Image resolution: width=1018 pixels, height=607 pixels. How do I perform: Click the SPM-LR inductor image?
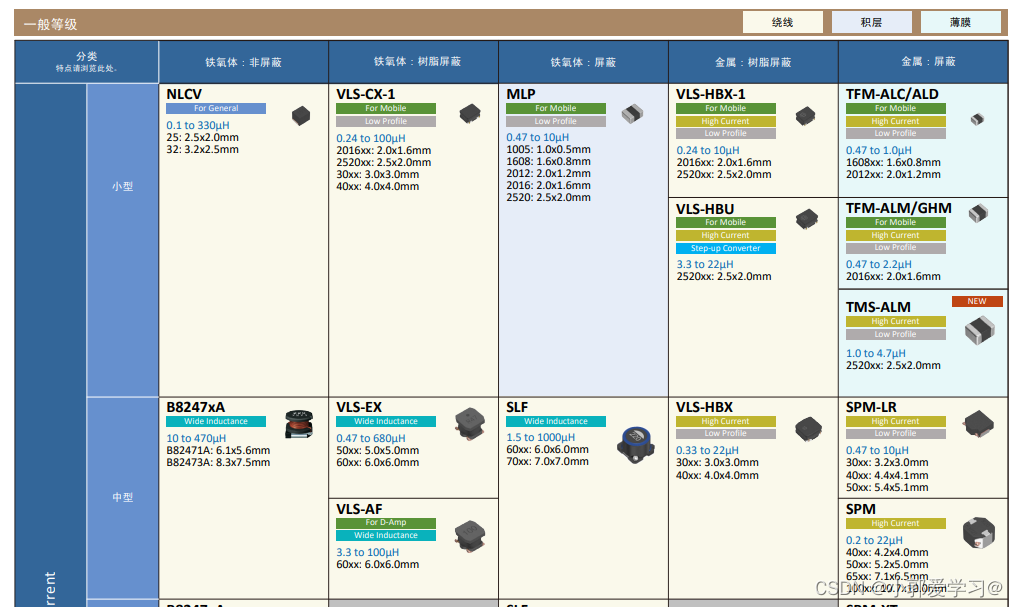[979, 424]
